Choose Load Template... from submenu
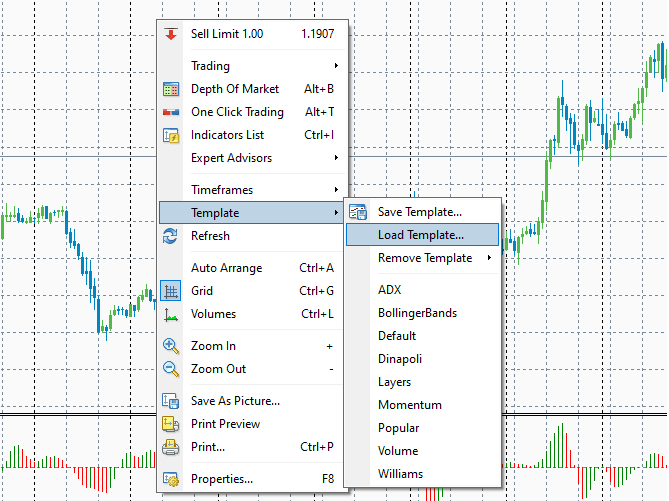 [422, 235]
